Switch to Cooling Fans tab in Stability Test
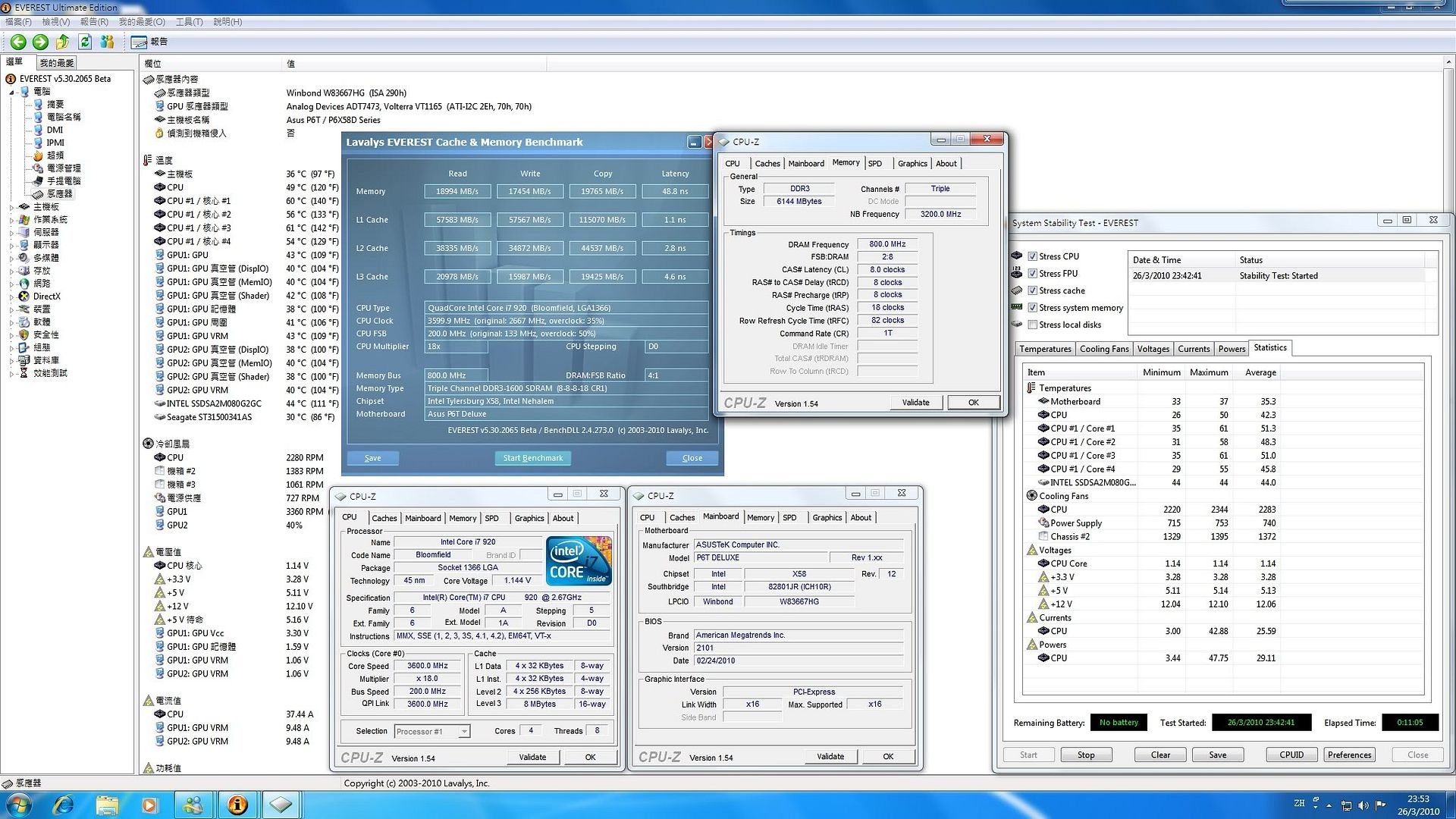The image size is (1456, 819). 1104,349
